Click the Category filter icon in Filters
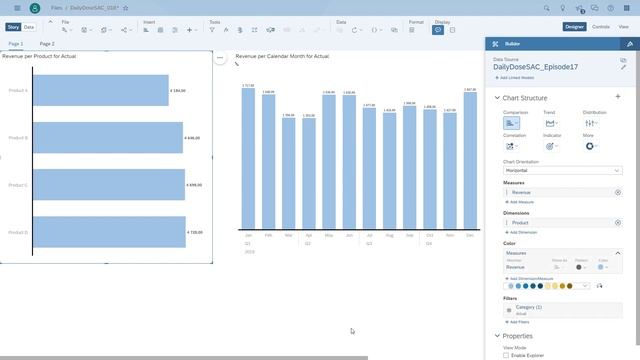 509,310
